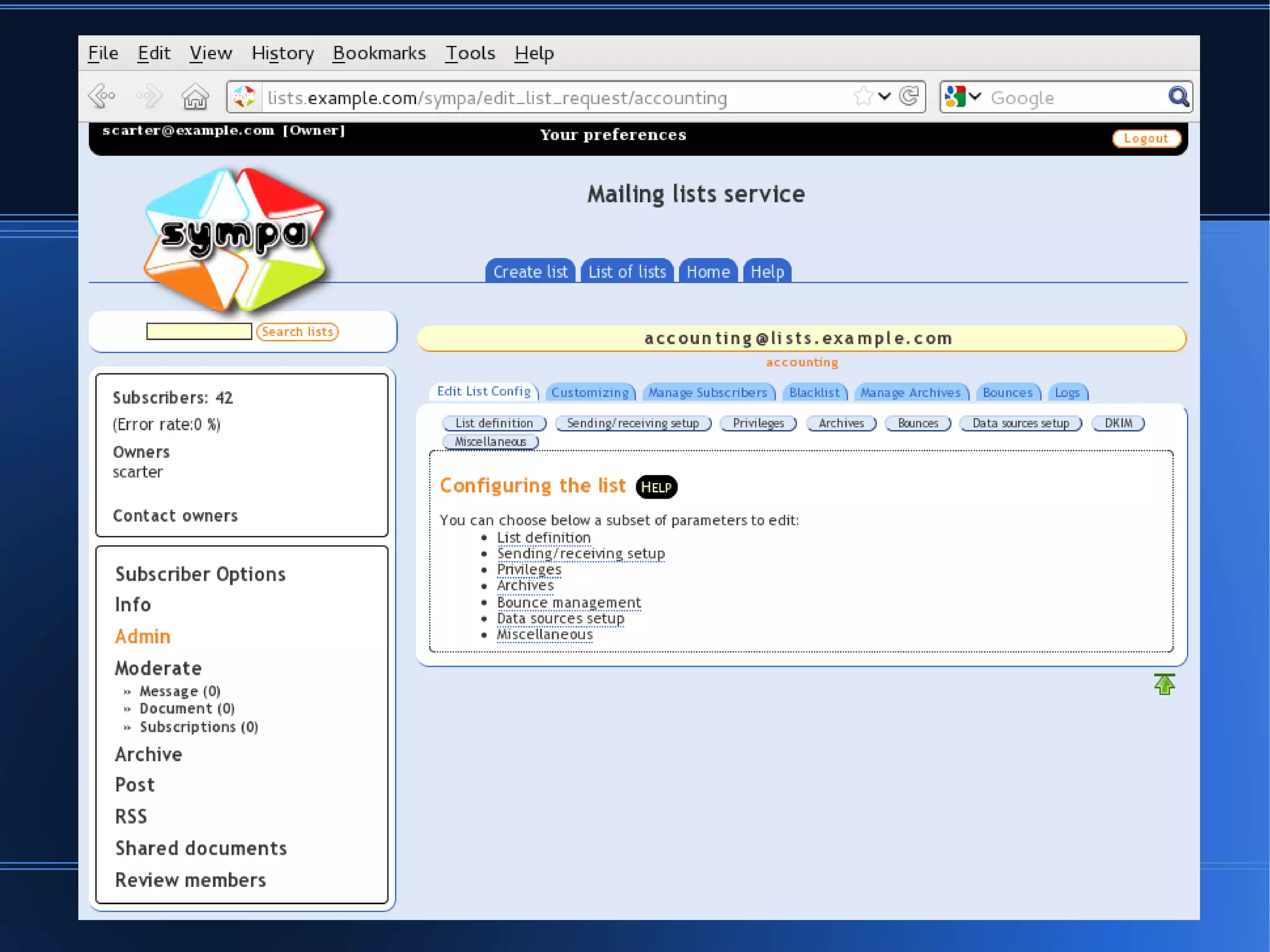1270x952 pixels.
Task: Click the site favicon in address bar
Action: point(245,97)
